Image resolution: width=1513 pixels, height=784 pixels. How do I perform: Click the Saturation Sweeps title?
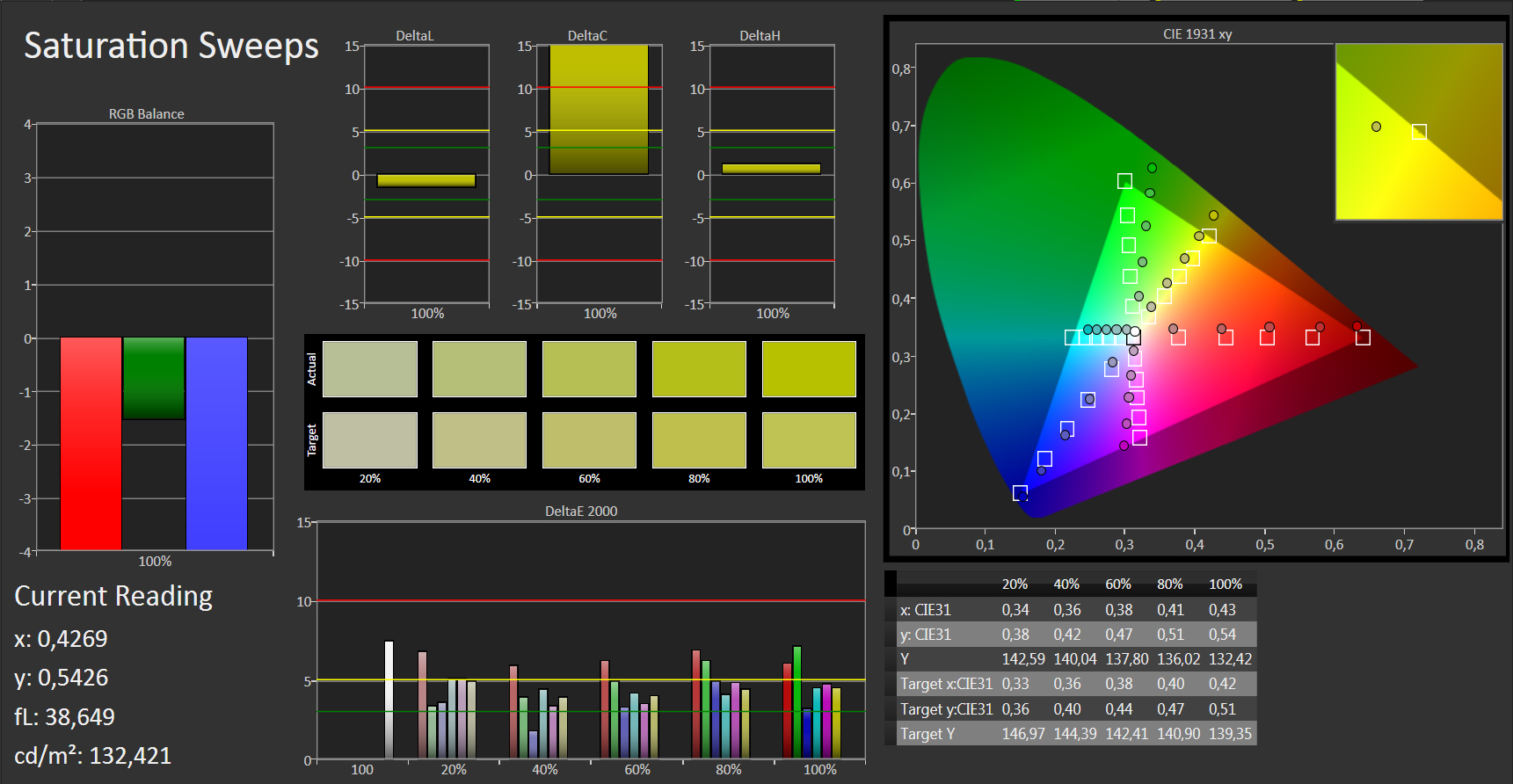[x=171, y=46]
